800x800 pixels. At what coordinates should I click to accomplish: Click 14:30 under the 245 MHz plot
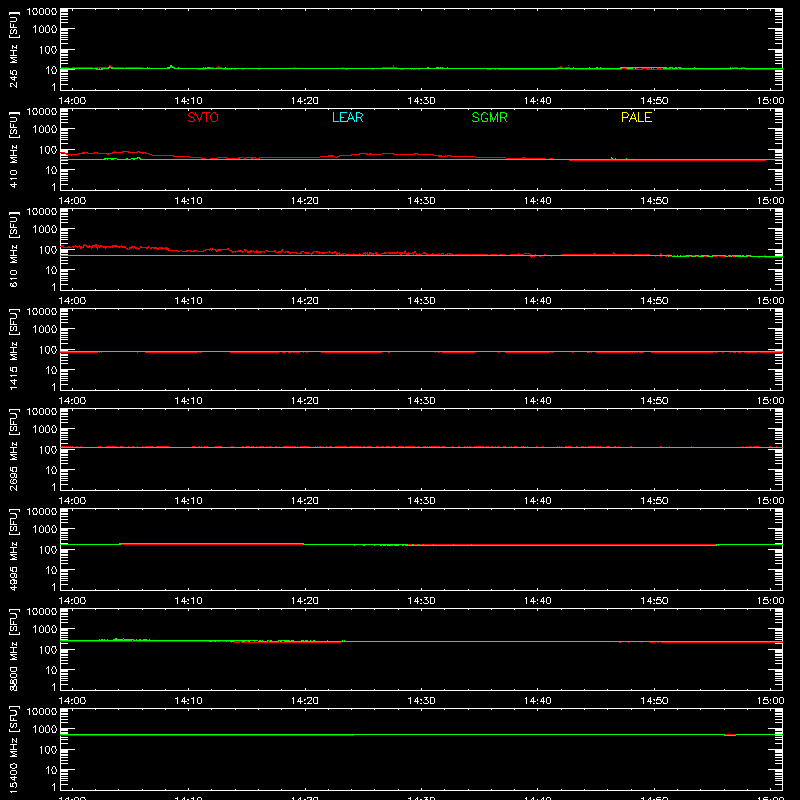point(421,101)
